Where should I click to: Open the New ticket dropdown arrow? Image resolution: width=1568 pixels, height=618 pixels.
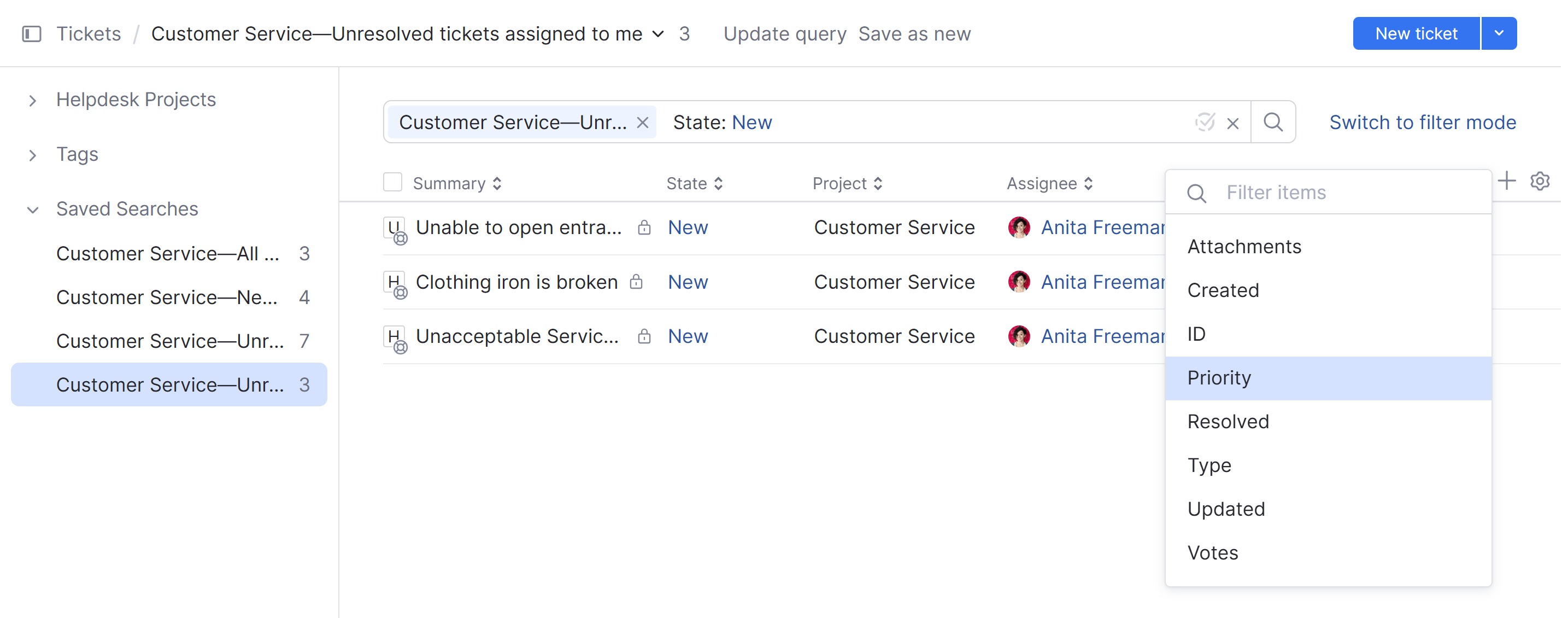[1499, 33]
